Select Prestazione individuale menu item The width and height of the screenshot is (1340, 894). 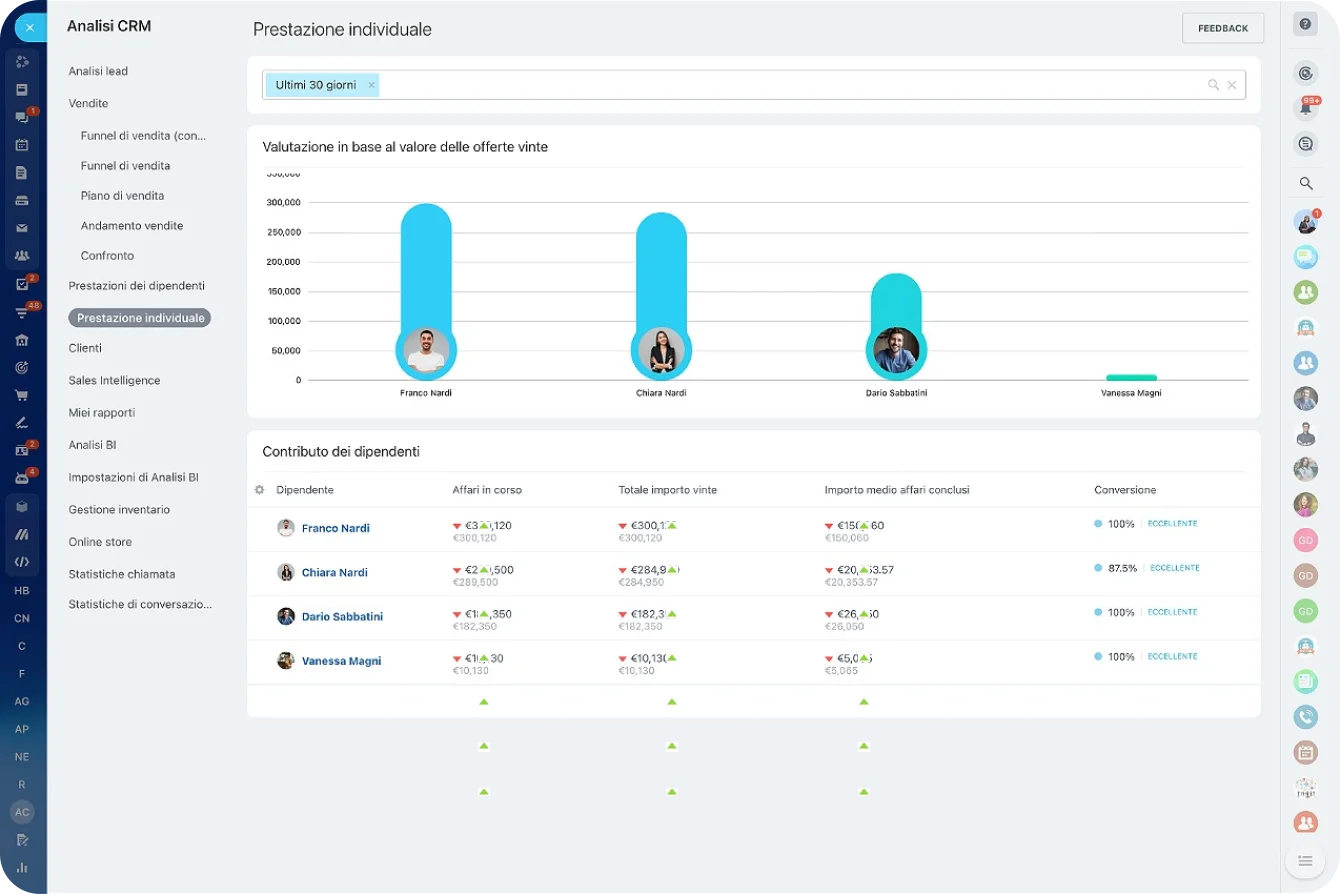pyautogui.click(x=140, y=318)
